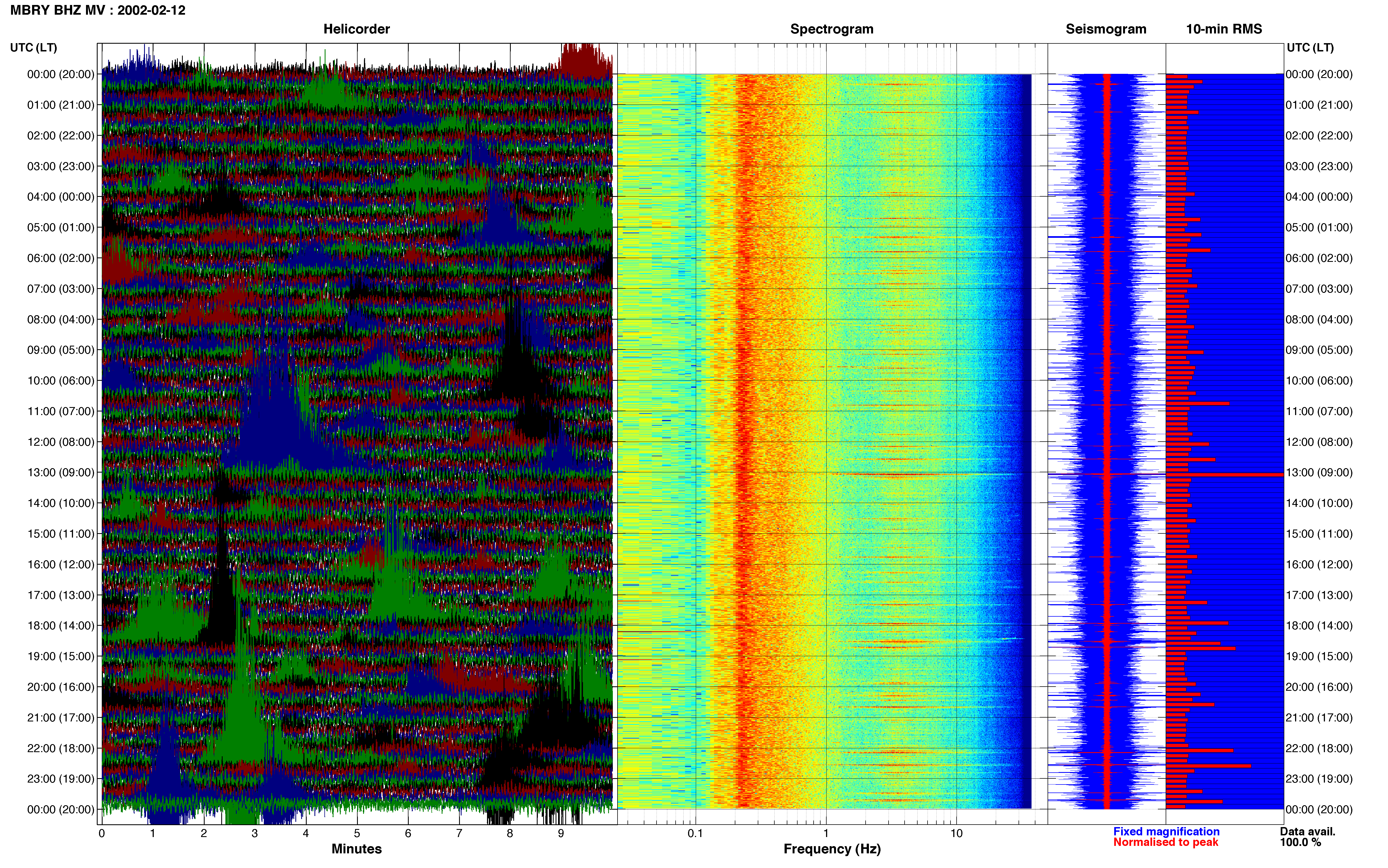
Task: Click left time label '16:00 (12:00)'
Action: (x=61, y=564)
